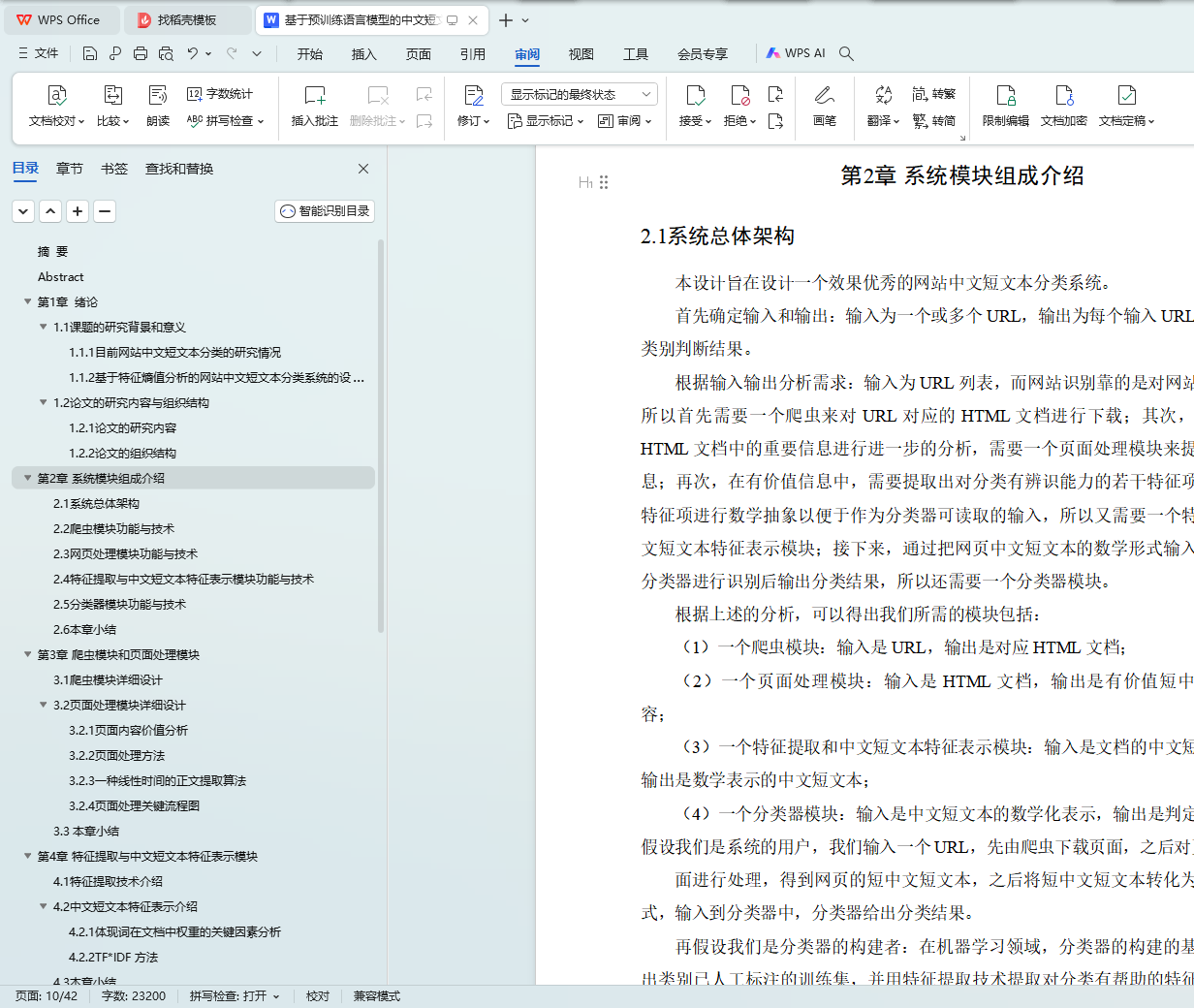The width and height of the screenshot is (1194, 1008).
Task: Open the 找稻壳模板 tab
Action: 188,19
